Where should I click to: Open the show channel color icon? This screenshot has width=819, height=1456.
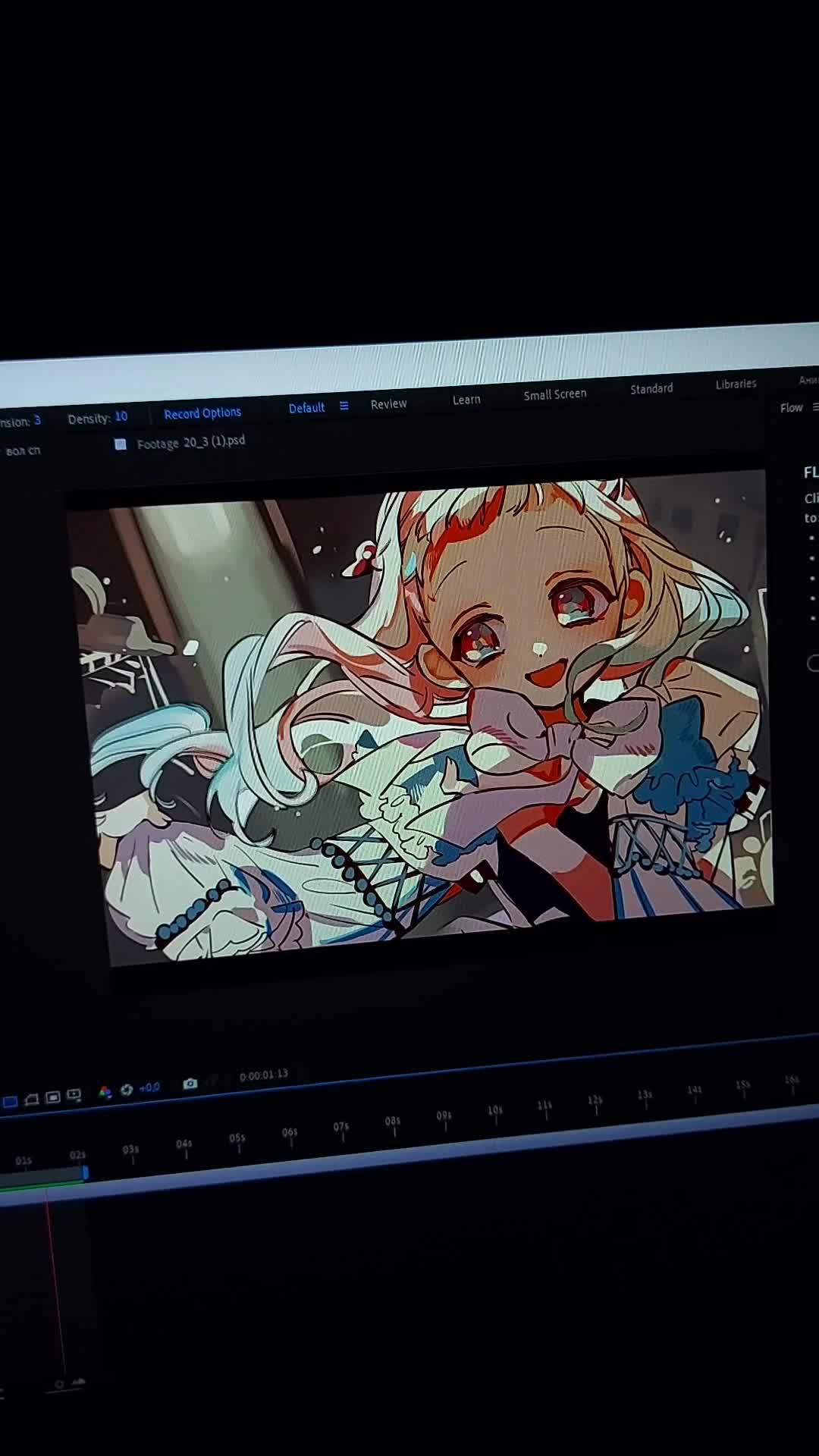coord(105,1092)
